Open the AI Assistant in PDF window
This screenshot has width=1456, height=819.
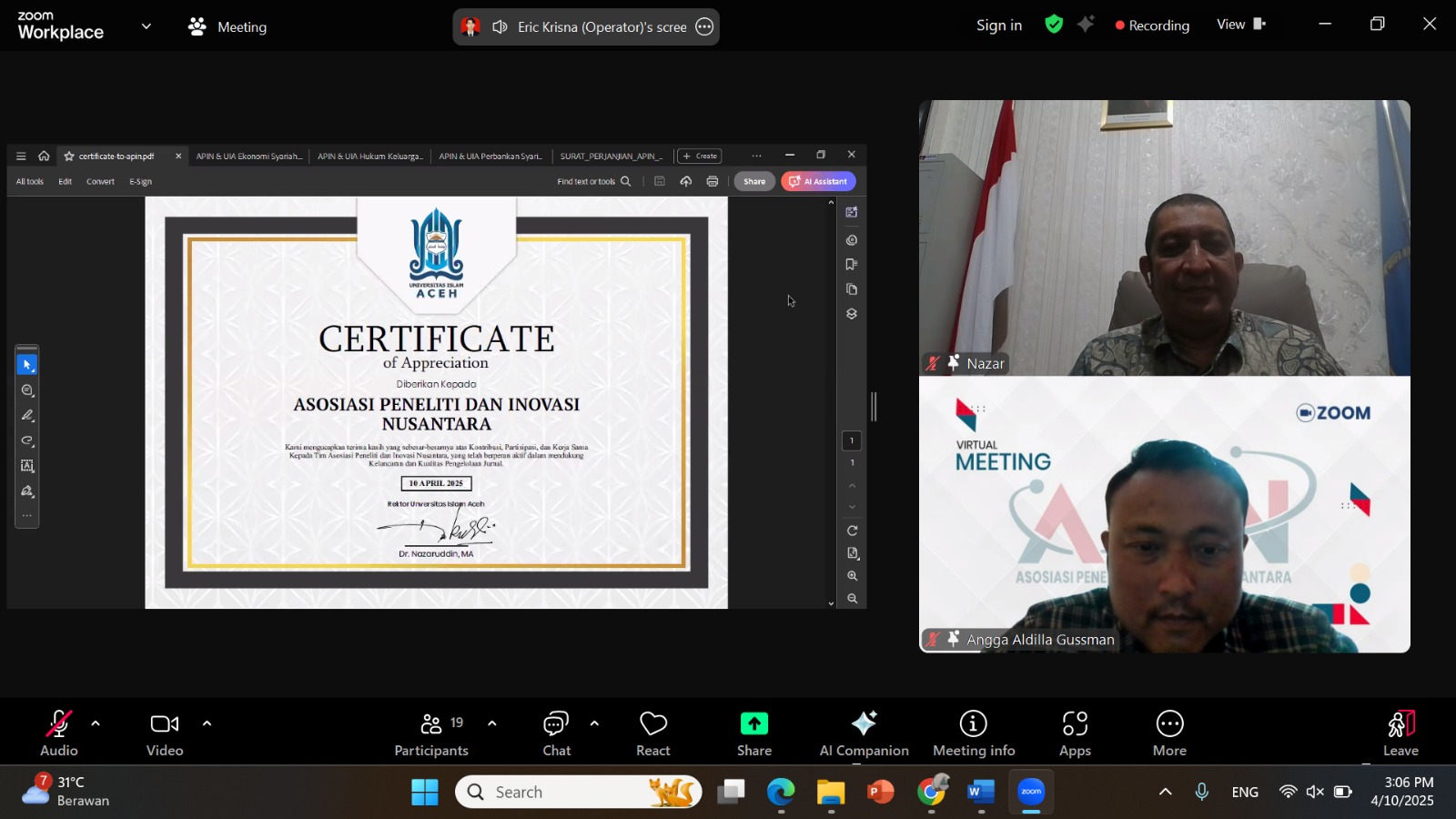818,182
